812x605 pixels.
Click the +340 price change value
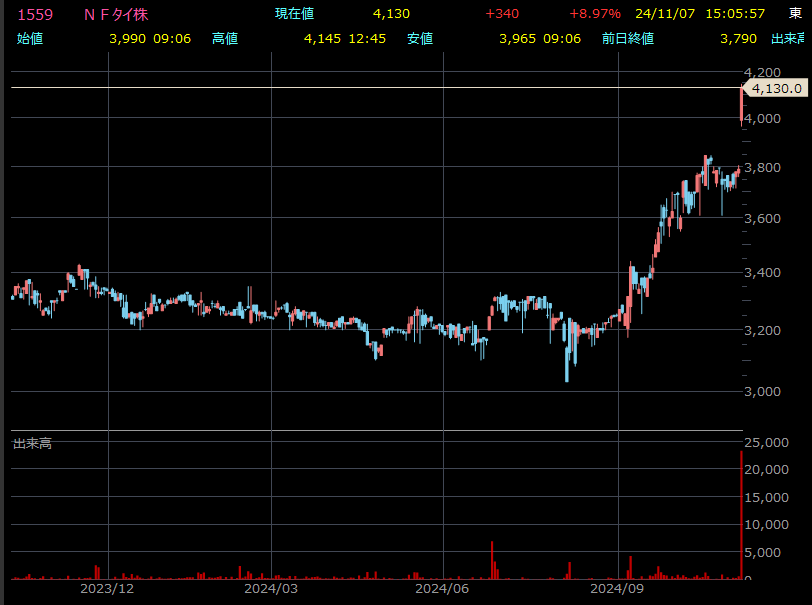tap(502, 14)
